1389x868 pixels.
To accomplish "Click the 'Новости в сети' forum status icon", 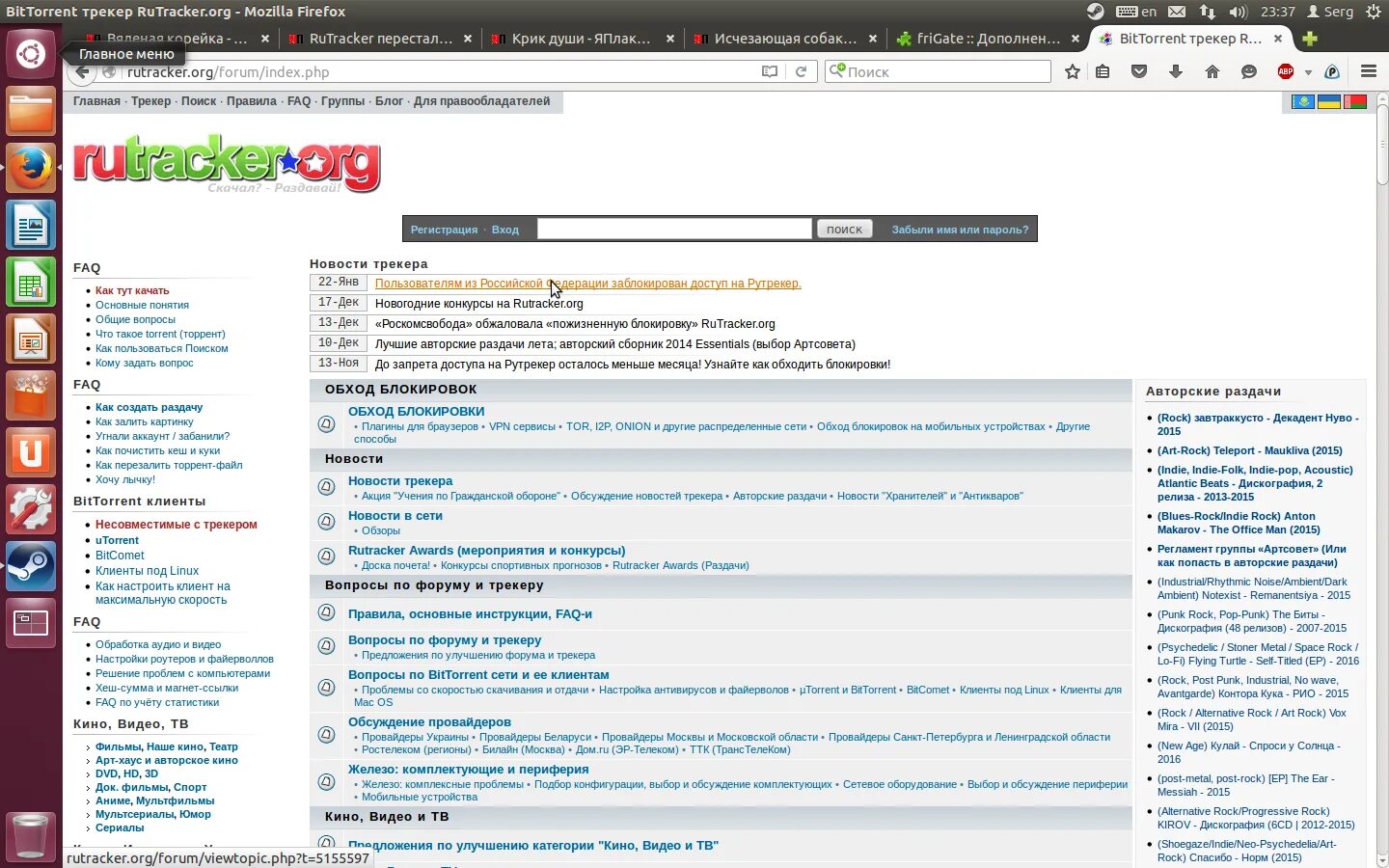I will [327, 522].
